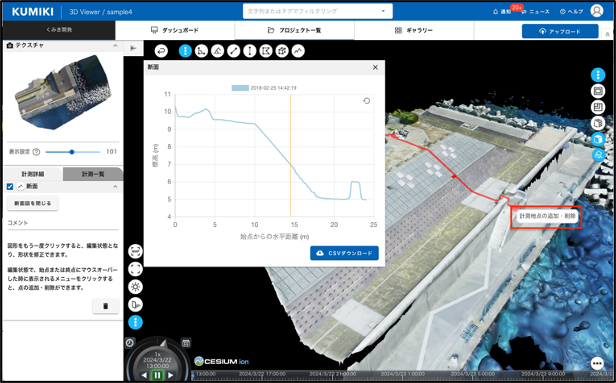Select the angle measurement tool
This screenshot has width=616, height=383.
click(201, 51)
